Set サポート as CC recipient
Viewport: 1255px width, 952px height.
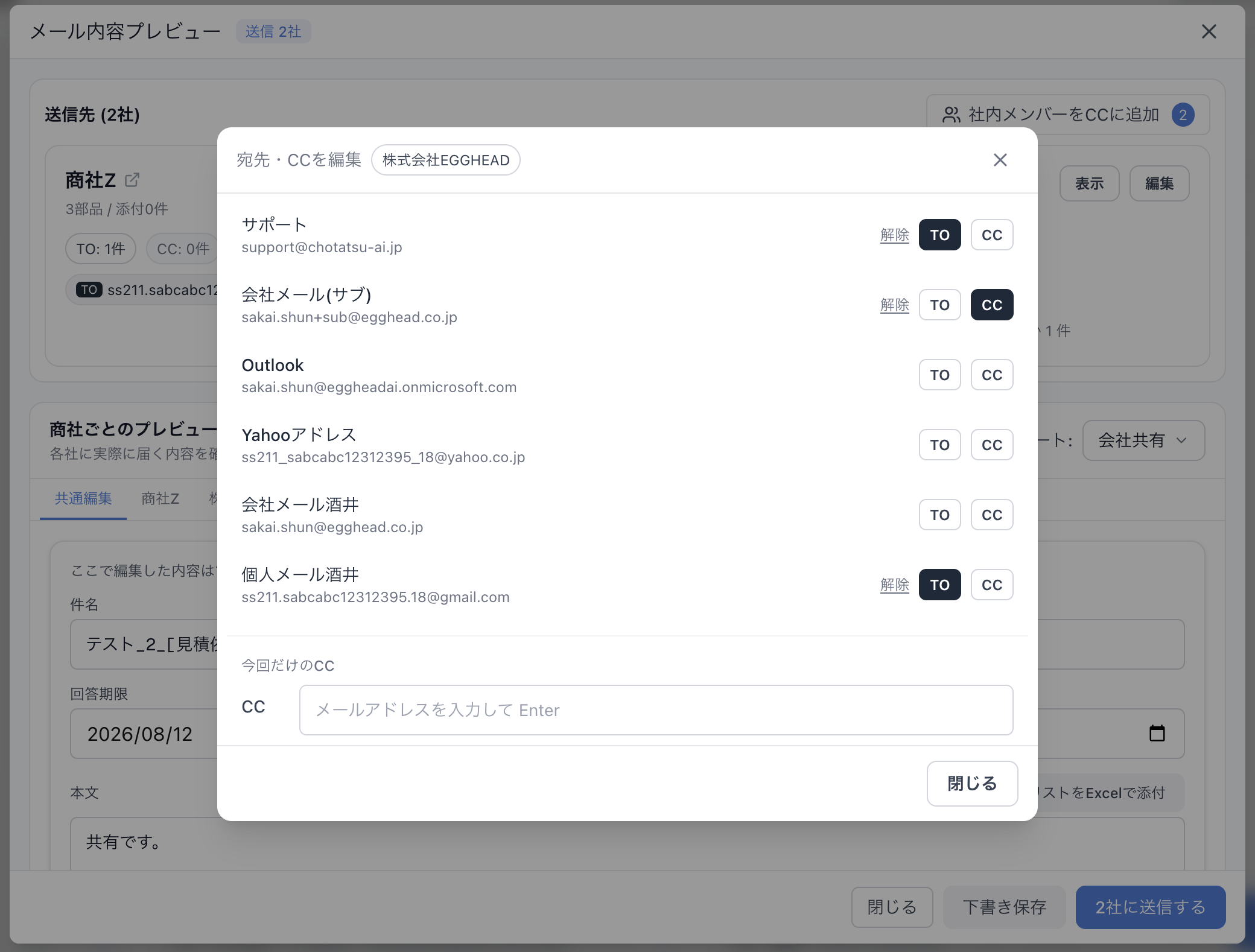(x=991, y=235)
